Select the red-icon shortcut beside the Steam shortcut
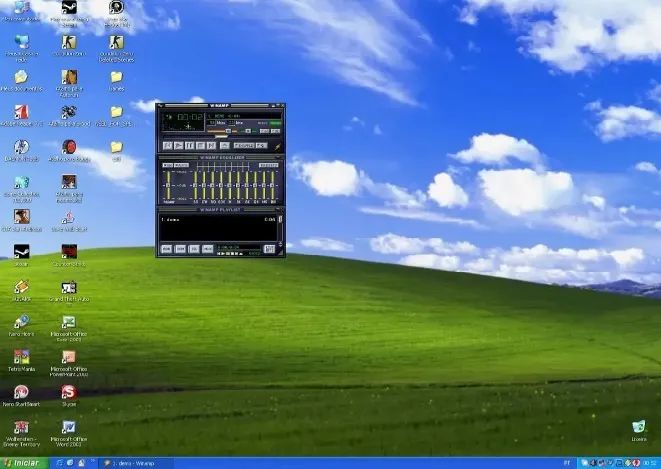The width and height of the screenshot is (661, 469). coord(69,255)
